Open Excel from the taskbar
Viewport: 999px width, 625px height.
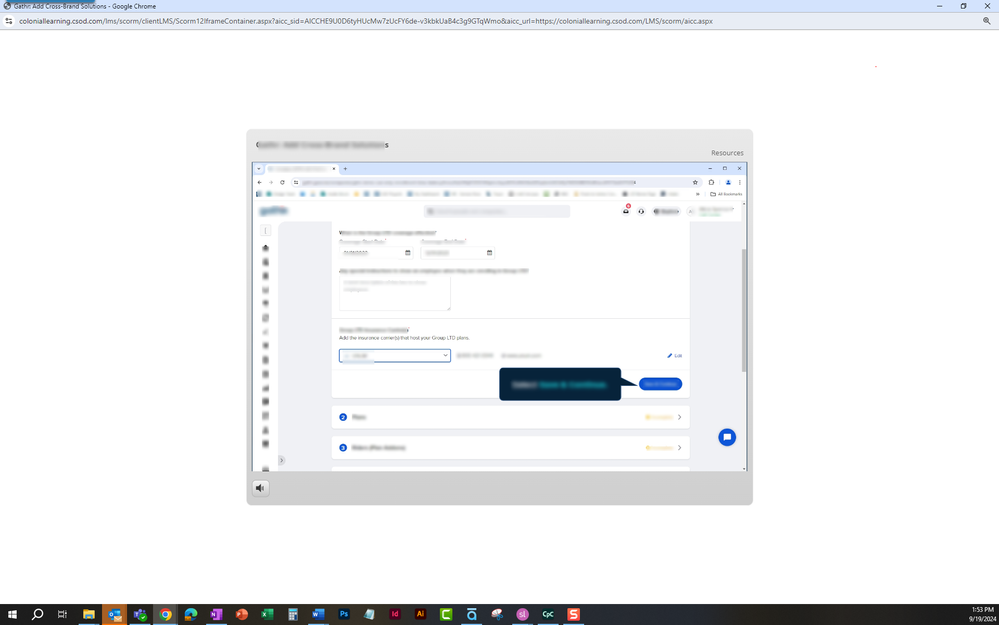267,614
